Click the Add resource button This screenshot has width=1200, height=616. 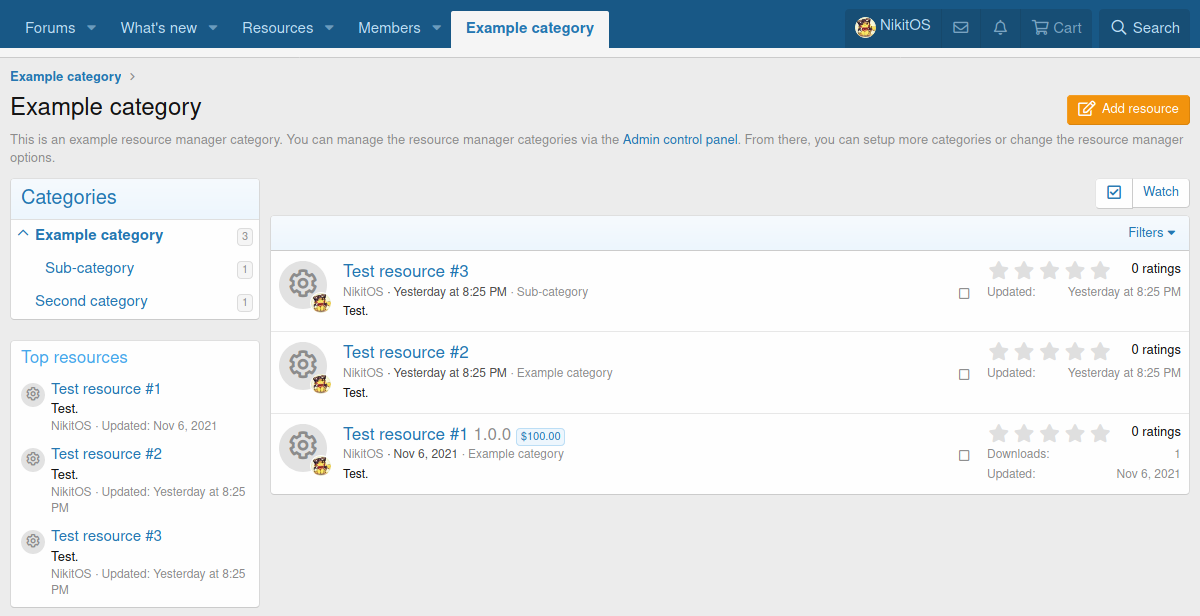click(1128, 109)
